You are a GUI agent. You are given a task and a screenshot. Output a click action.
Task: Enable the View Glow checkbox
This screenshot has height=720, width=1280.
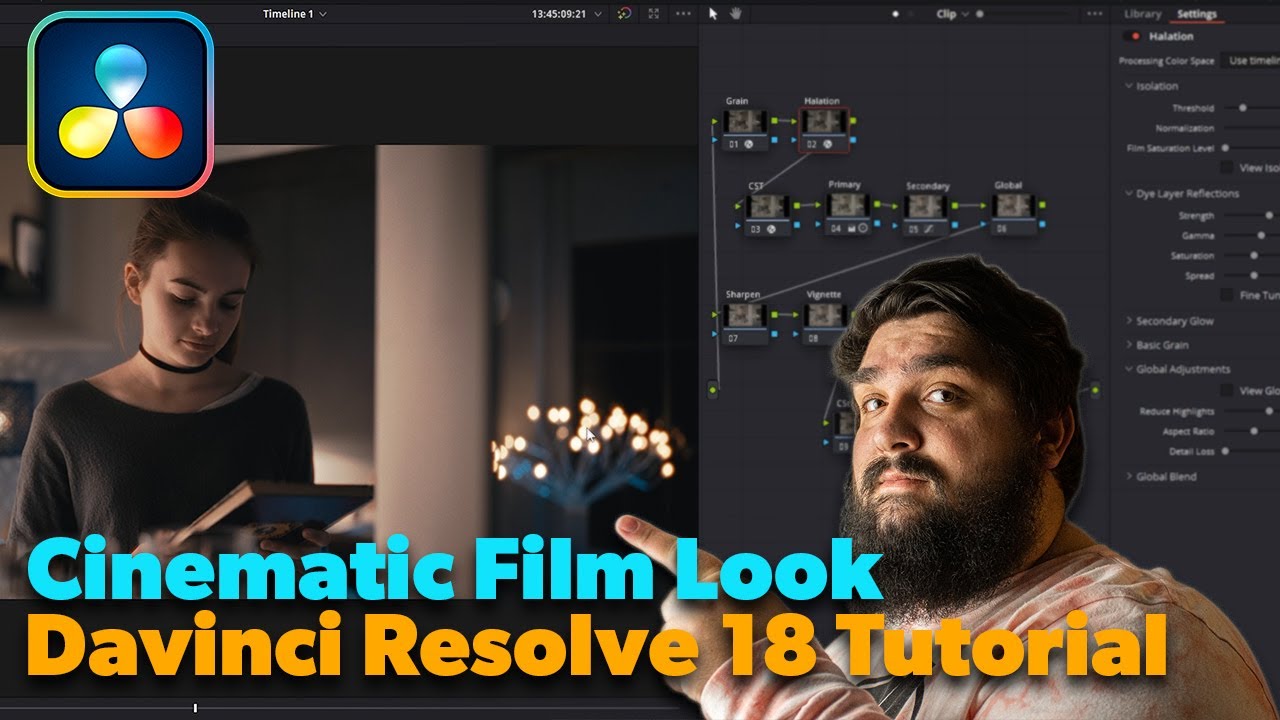coord(1227,391)
